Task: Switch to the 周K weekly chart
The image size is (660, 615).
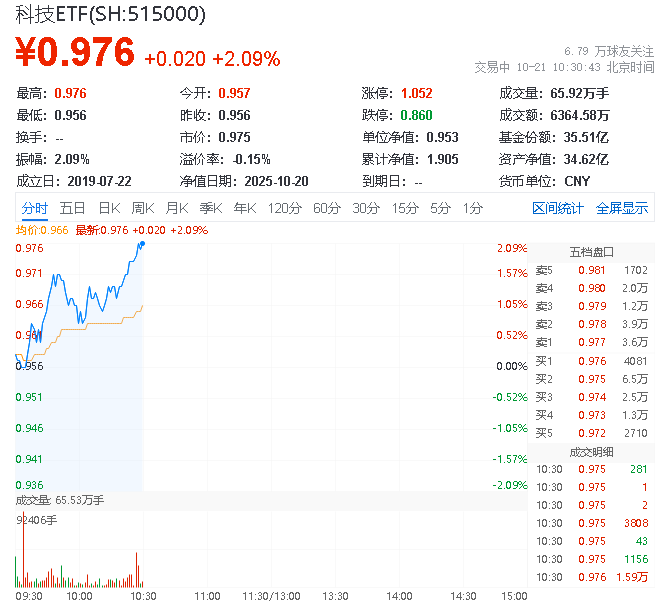Action: (143, 208)
